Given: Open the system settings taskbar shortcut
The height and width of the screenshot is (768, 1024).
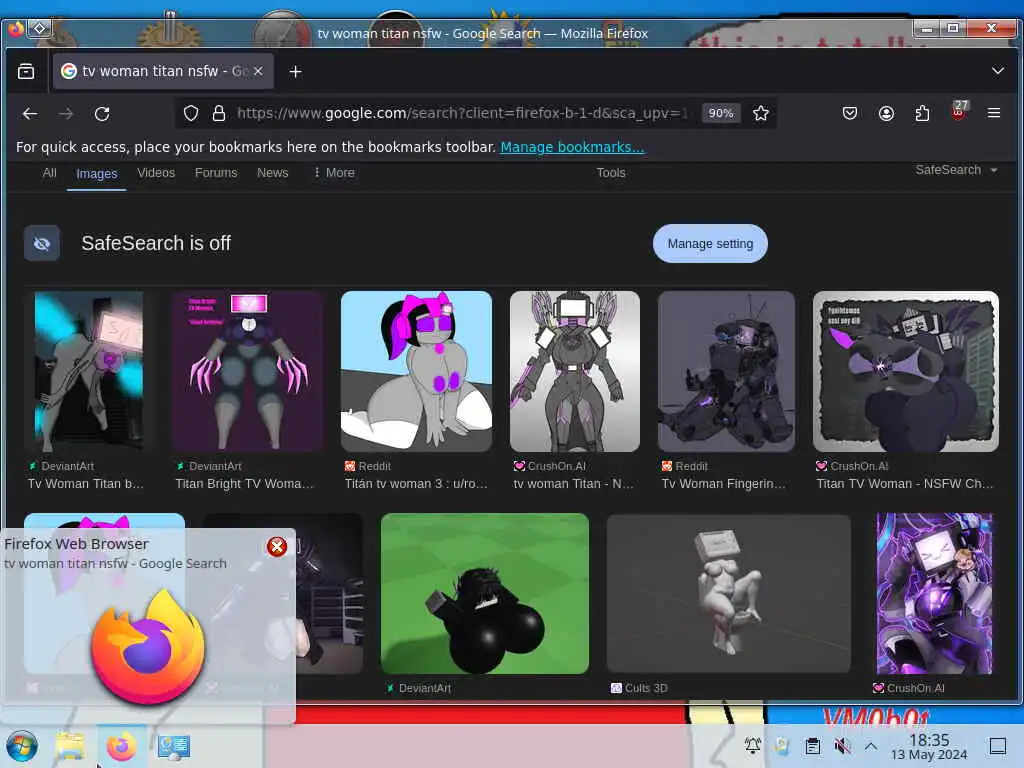Looking at the screenshot, I should [x=173, y=746].
